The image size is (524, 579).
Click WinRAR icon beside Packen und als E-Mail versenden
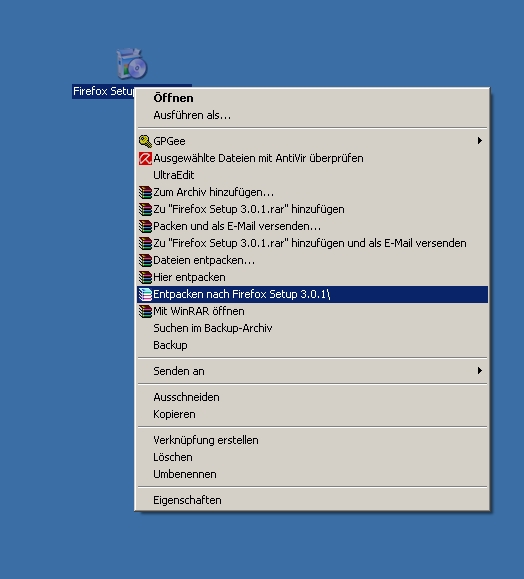pyautogui.click(x=145, y=226)
